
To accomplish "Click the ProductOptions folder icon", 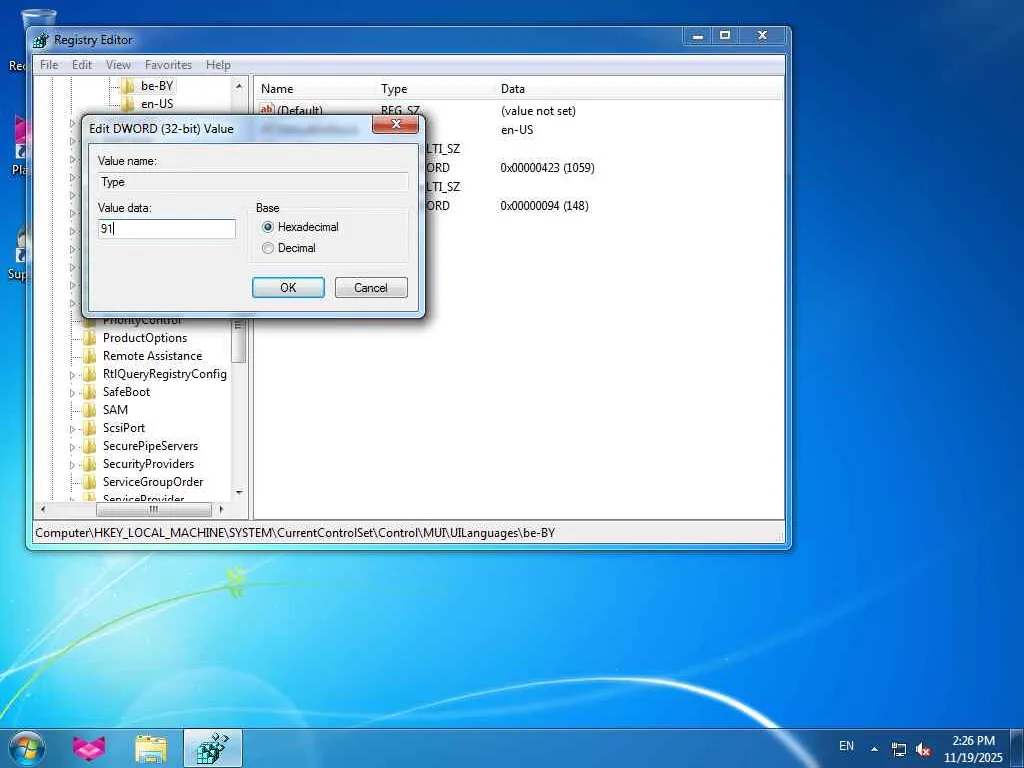I will [x=89, y=338].
